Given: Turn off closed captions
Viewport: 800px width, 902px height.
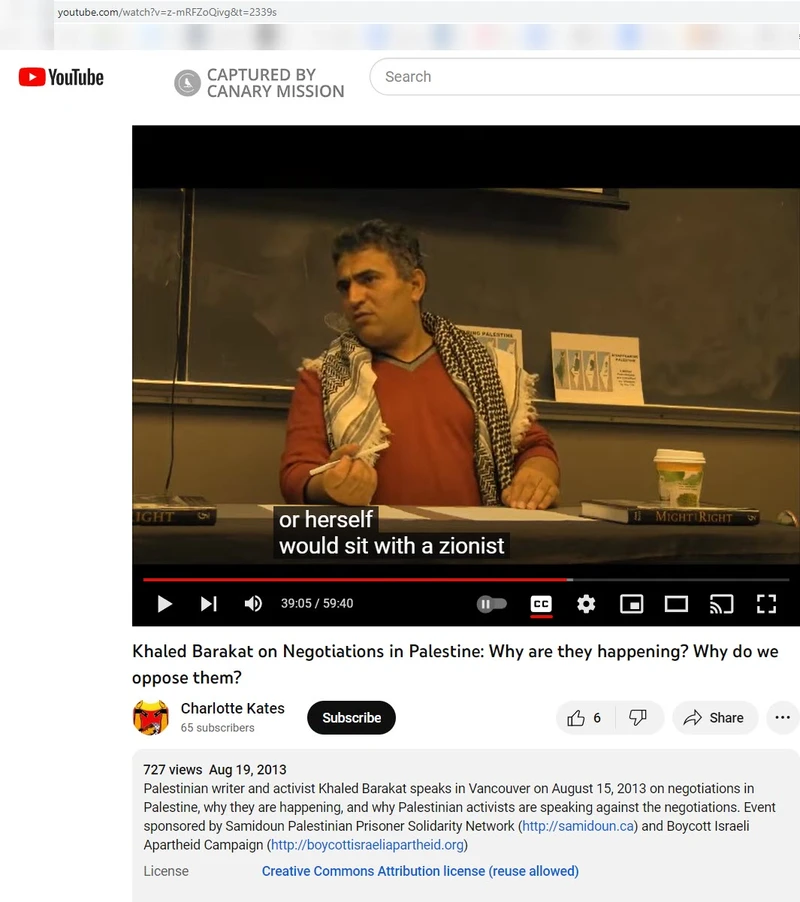Looking at the screenshot, I should (x=541, y=604).
